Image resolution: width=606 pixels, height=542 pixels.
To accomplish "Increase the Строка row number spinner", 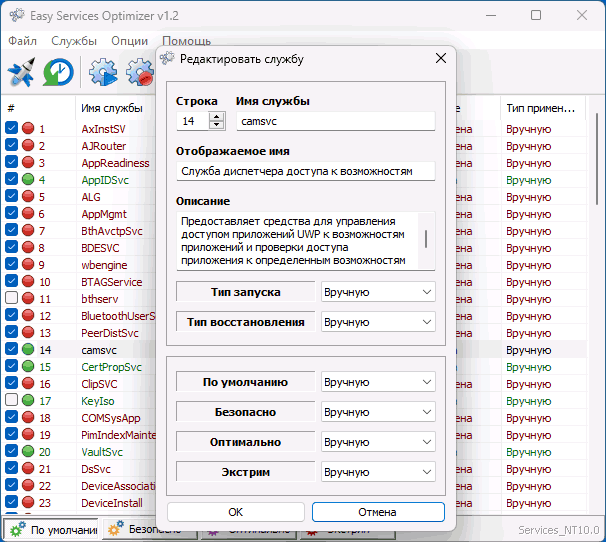I will 216,117.
